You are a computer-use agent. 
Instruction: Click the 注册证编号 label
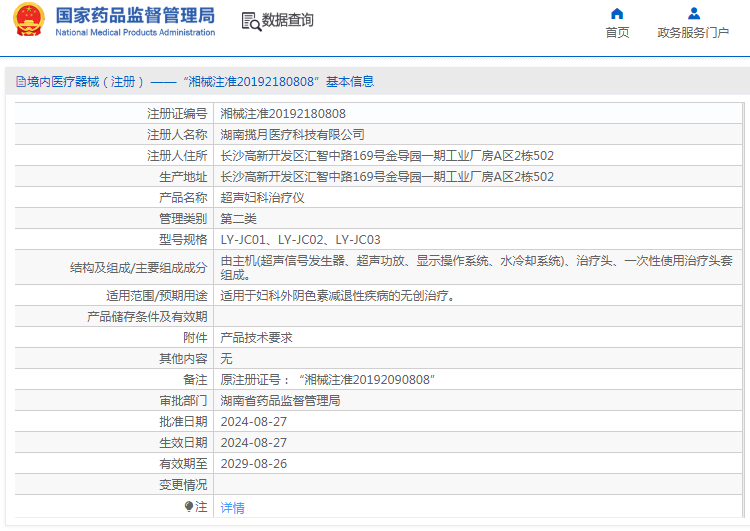point(177,114)
